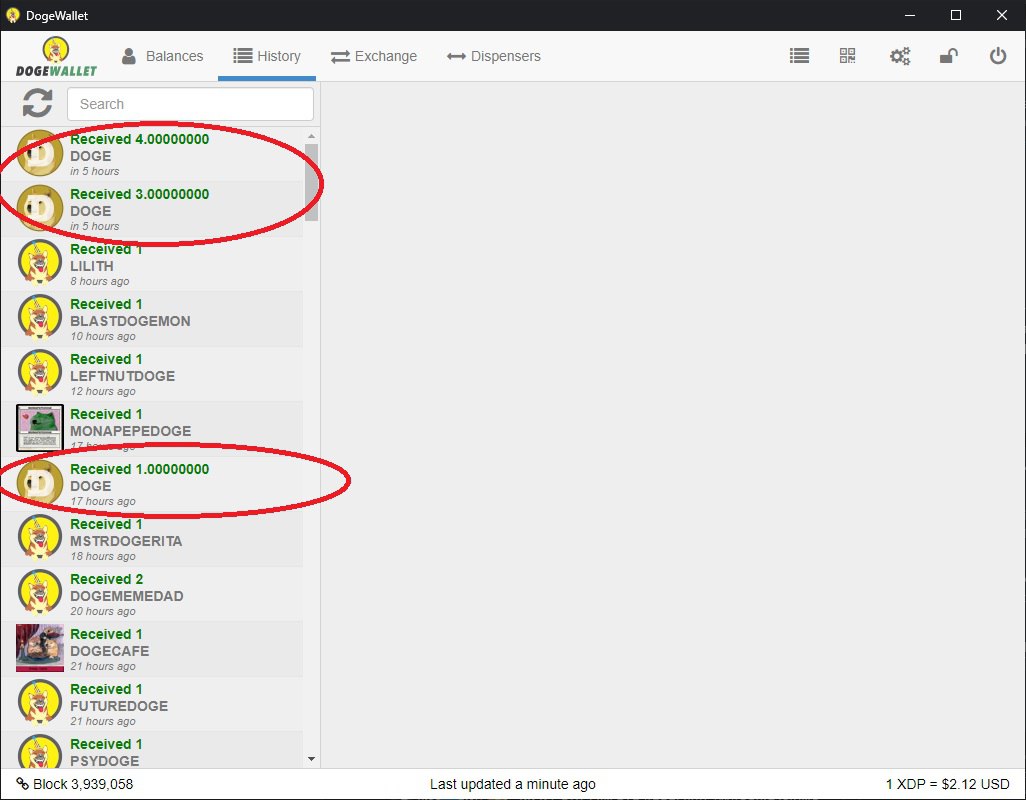Screen dimensions: 1026x800
Task: Select the LILITH received entry
Action: point(152,264)
